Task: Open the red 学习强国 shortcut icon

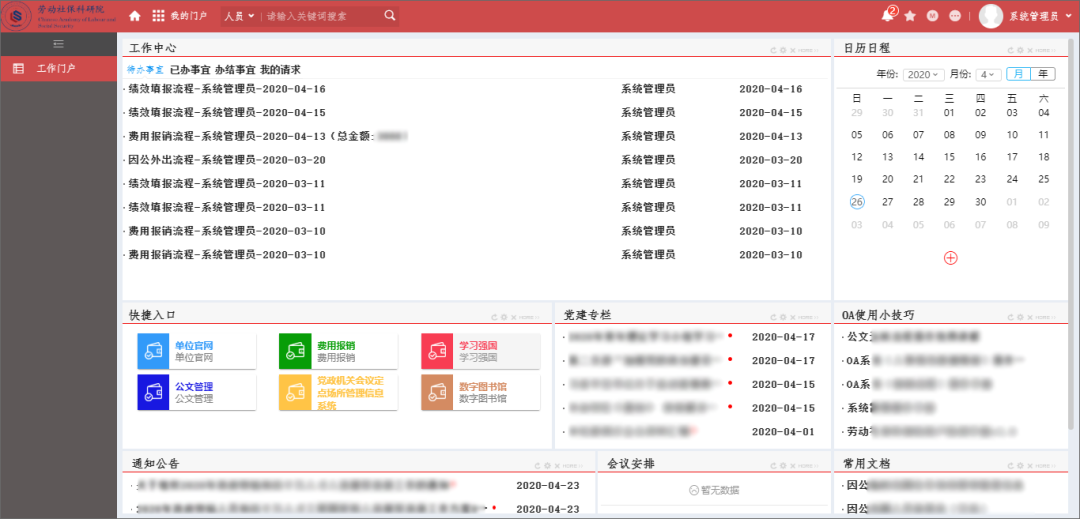Action: click(437, 350)
